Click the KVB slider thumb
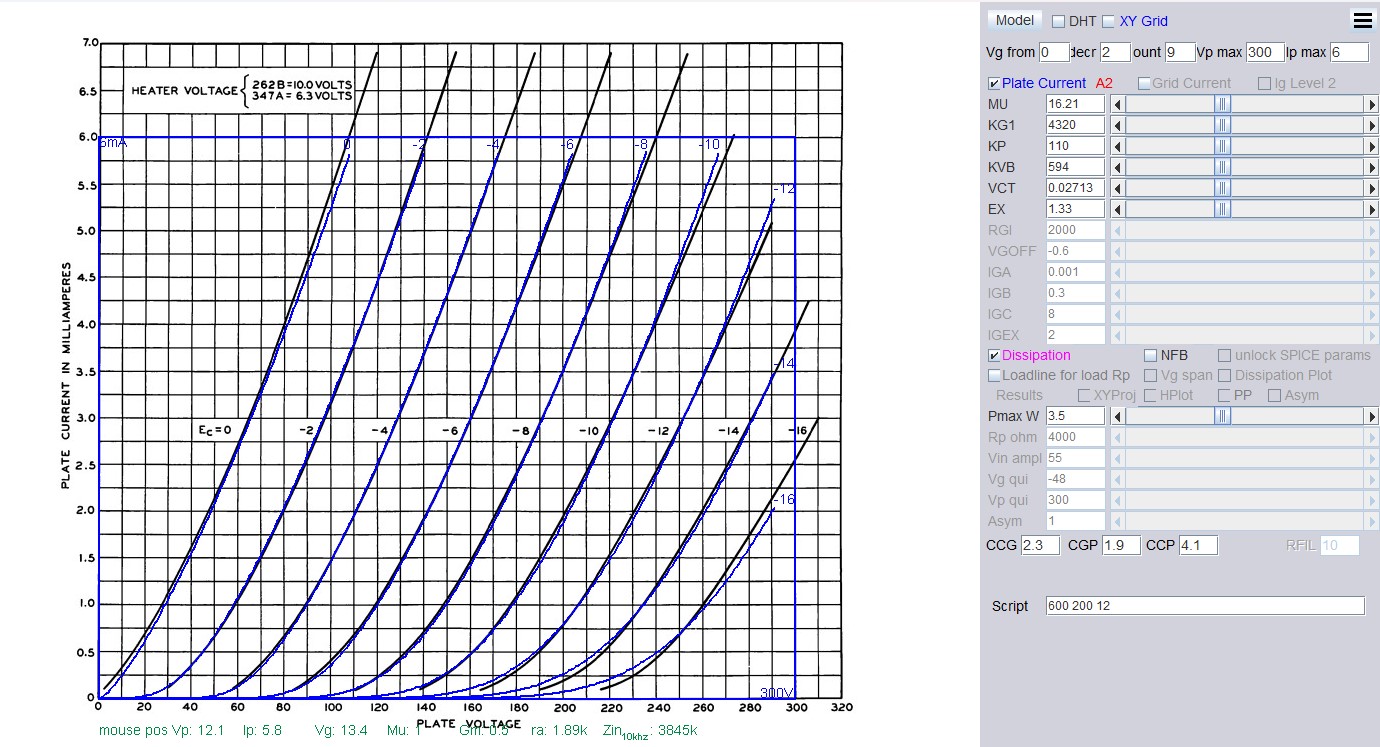 pos(1223,167)
